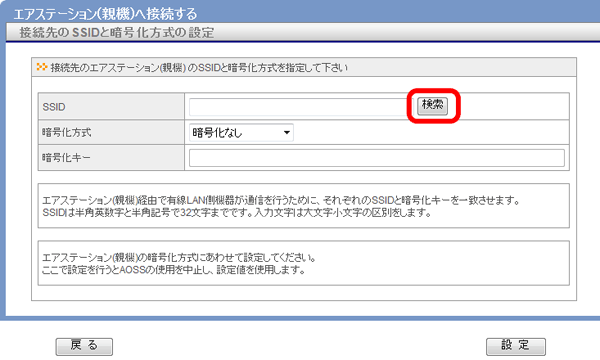The image size is (600, 360).
Task: Click the orange arrows icon in section header
Action: (42, 67)
